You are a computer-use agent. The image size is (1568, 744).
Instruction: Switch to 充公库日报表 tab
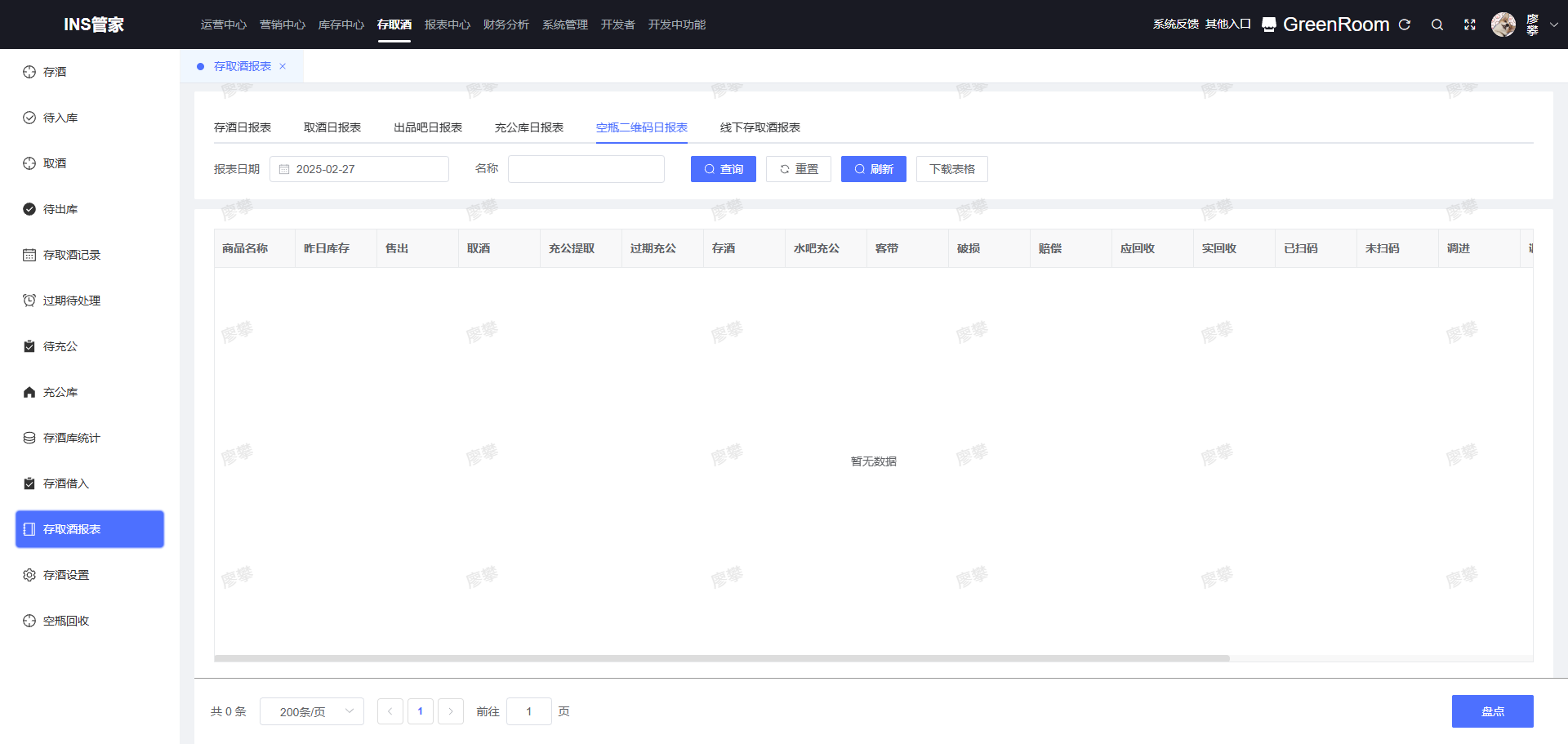529,127
